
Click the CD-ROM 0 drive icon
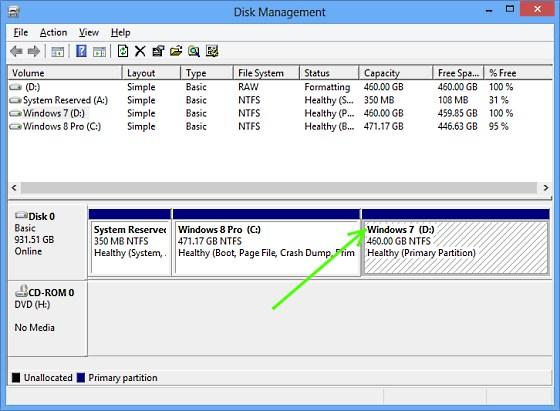tap(21, 291)
